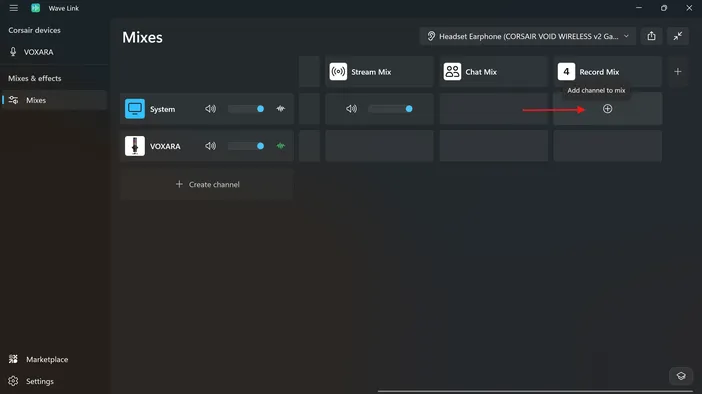Click the Chat Mix people icon
702x394 pixels.
452,72
